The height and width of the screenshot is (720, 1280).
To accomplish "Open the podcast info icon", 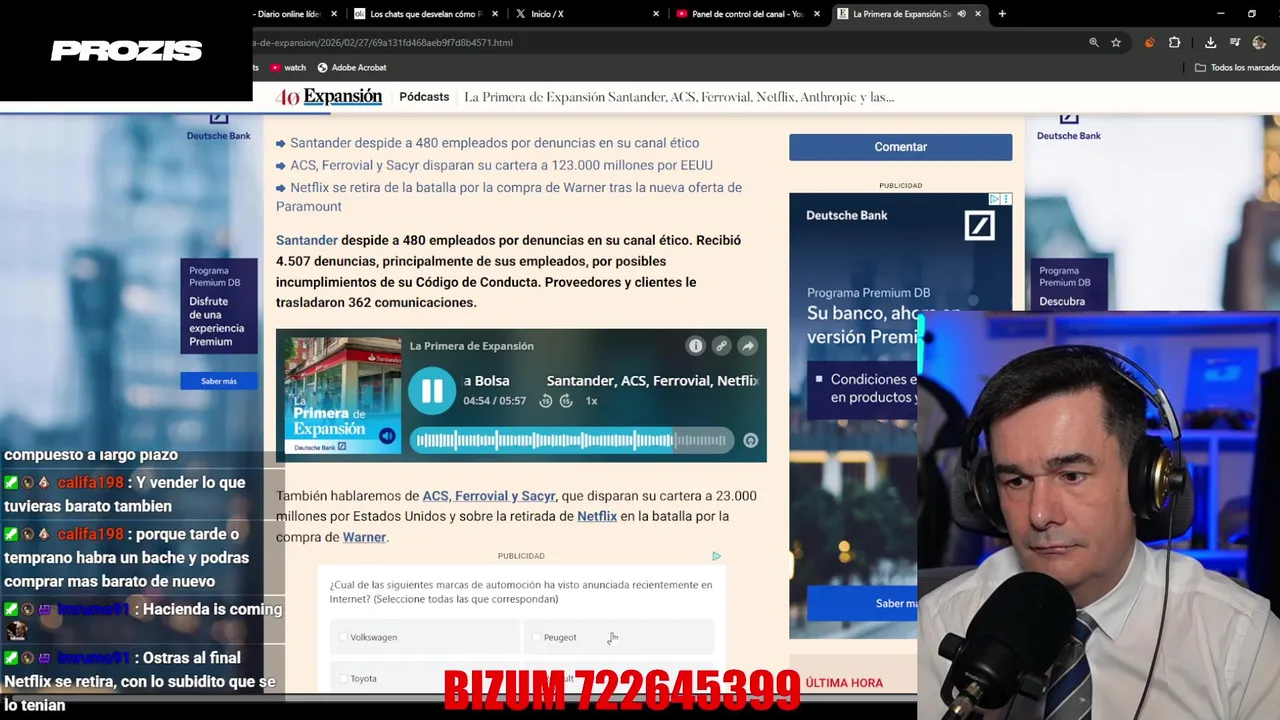I will point(695,346).
